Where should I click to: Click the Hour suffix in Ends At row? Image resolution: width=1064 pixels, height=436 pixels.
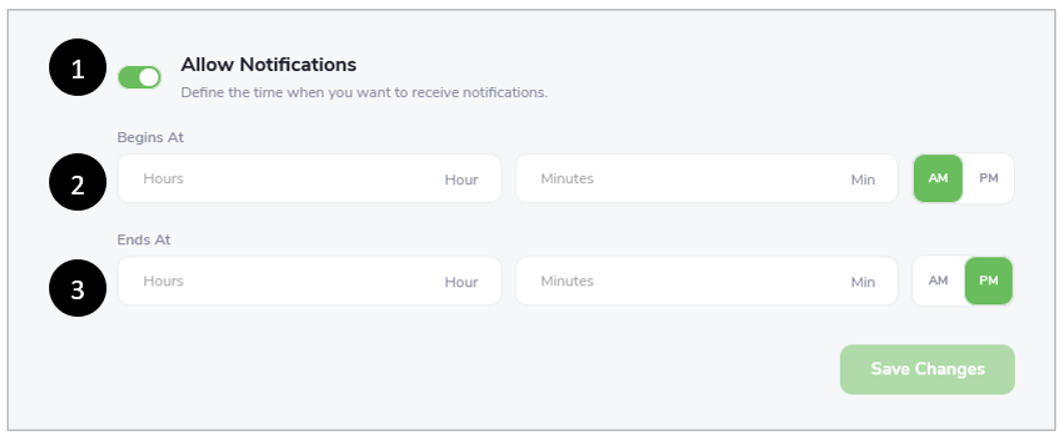click(x=461, y=282)
